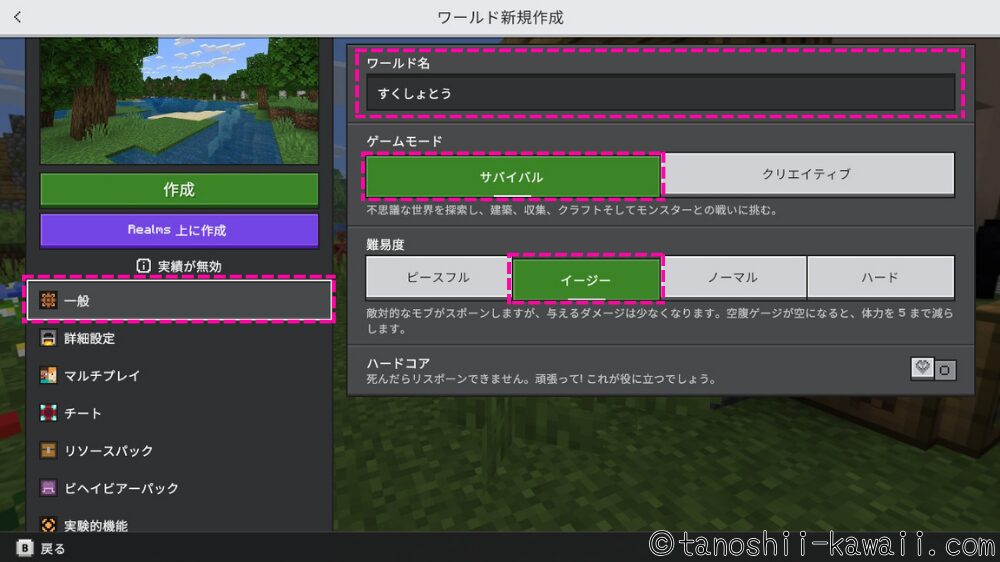
Task: Open the 一般 settings tab
Action: tap(179, 300)
